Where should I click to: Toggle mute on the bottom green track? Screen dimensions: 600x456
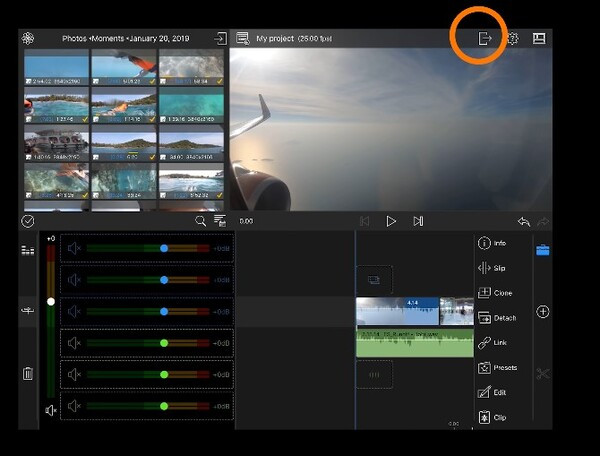click(74, 406)
